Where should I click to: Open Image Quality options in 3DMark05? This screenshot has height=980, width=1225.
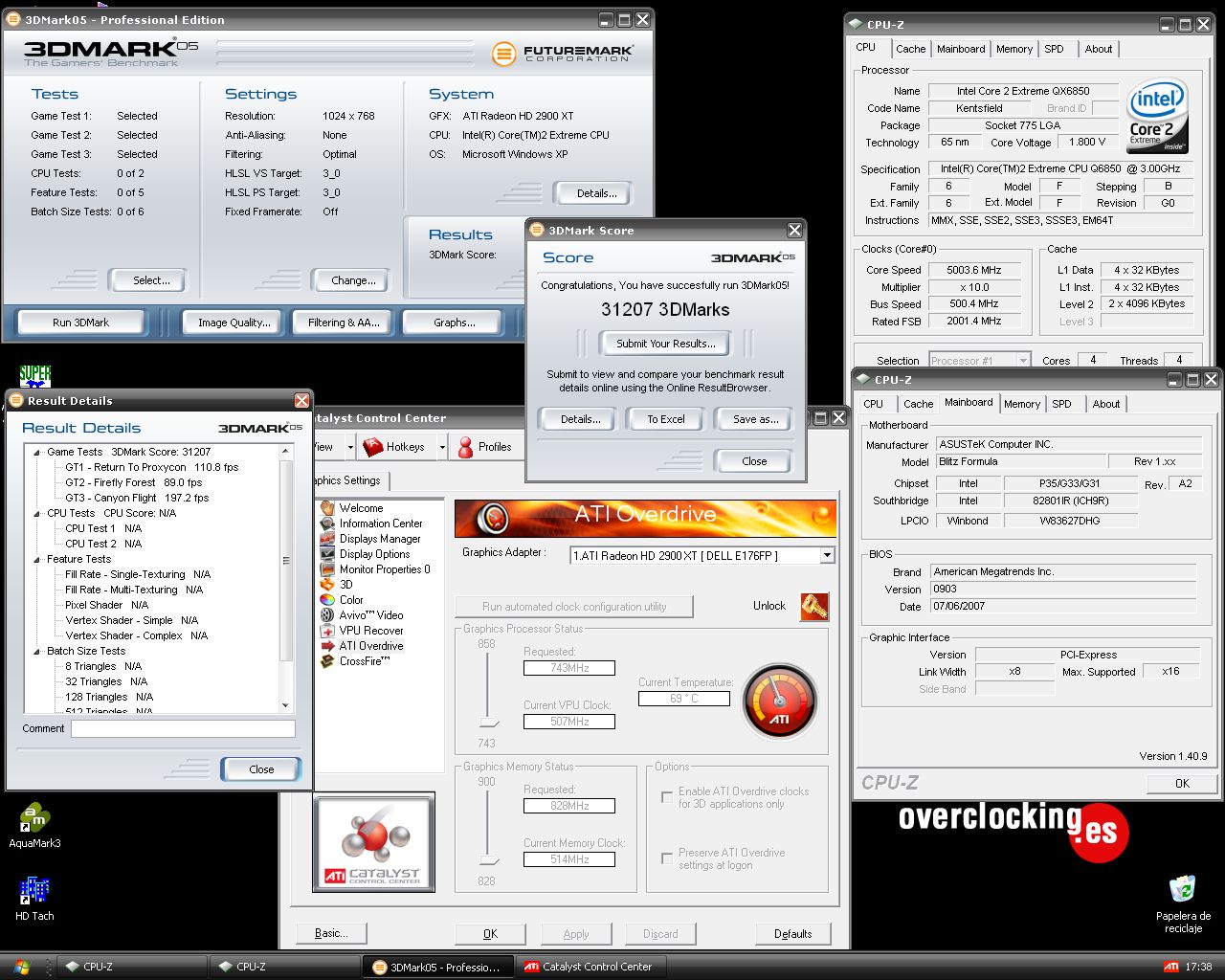pyautogui.click(x=234, y=323)
